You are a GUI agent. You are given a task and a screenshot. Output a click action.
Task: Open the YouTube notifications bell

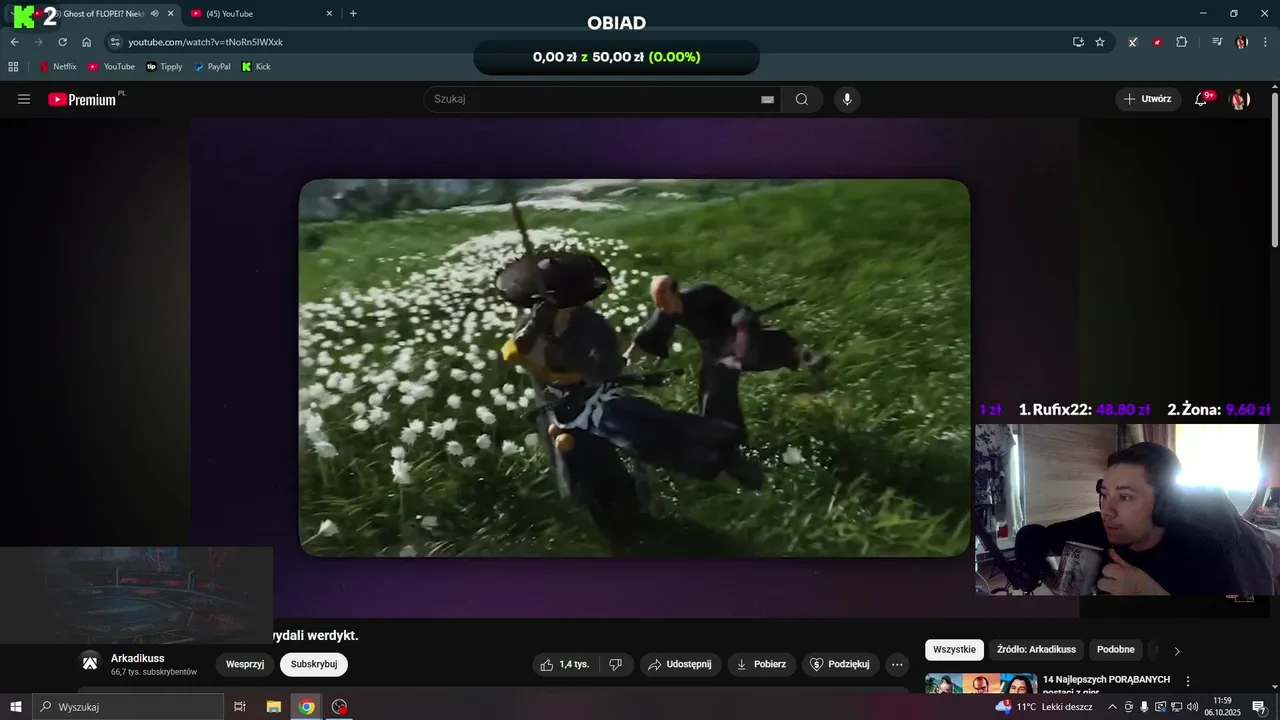(x=1202, y=99)
